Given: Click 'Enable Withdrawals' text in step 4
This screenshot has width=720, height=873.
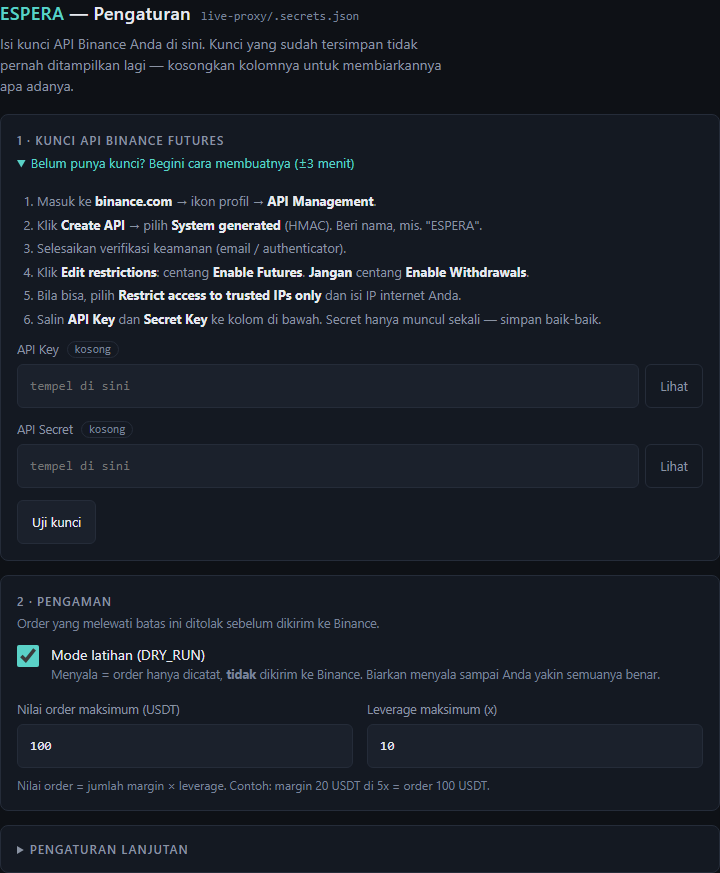Looking at the screenshot, I should (x=466, y=272).
